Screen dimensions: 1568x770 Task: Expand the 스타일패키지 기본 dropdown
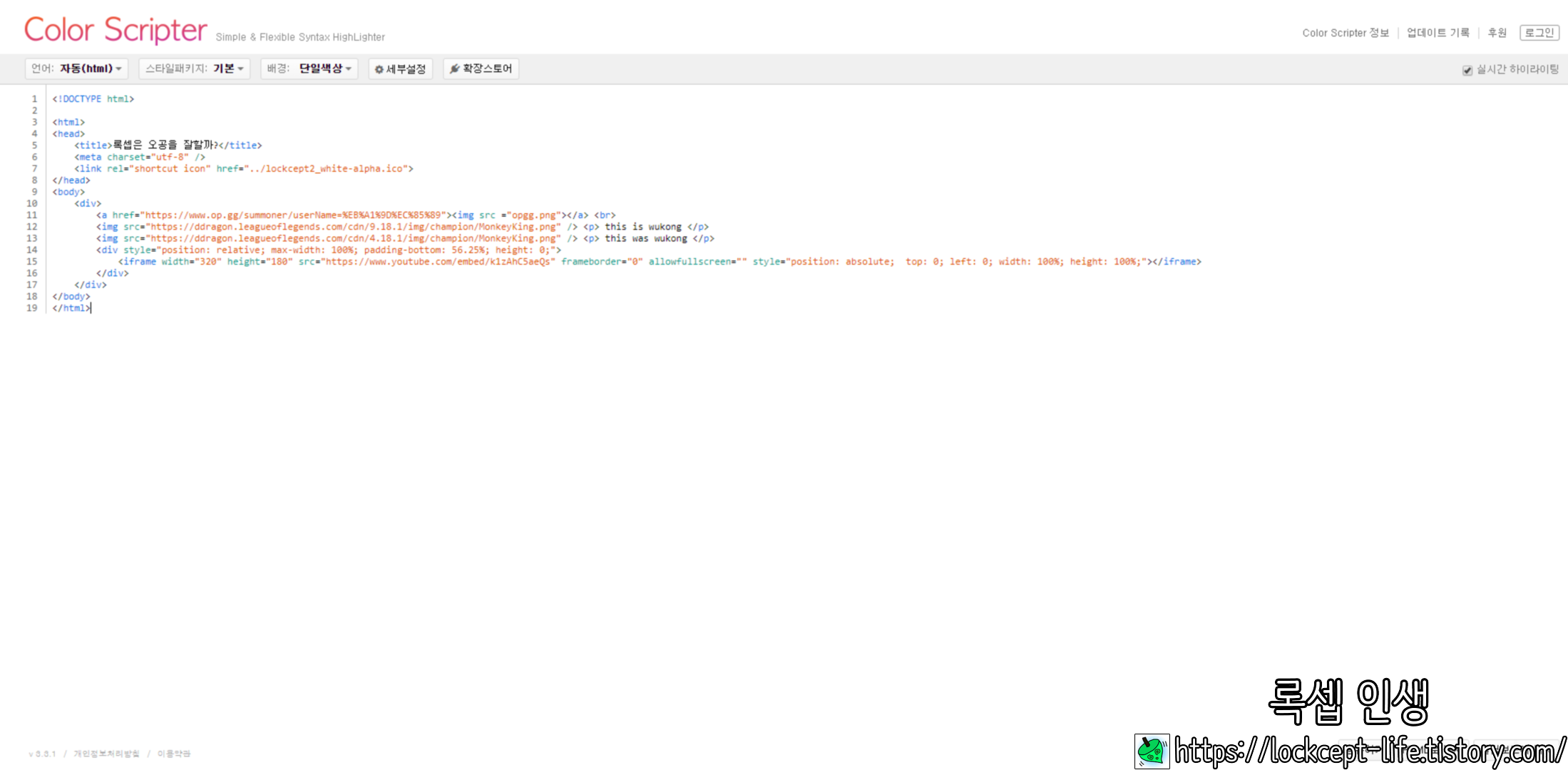tap(194, 68)
